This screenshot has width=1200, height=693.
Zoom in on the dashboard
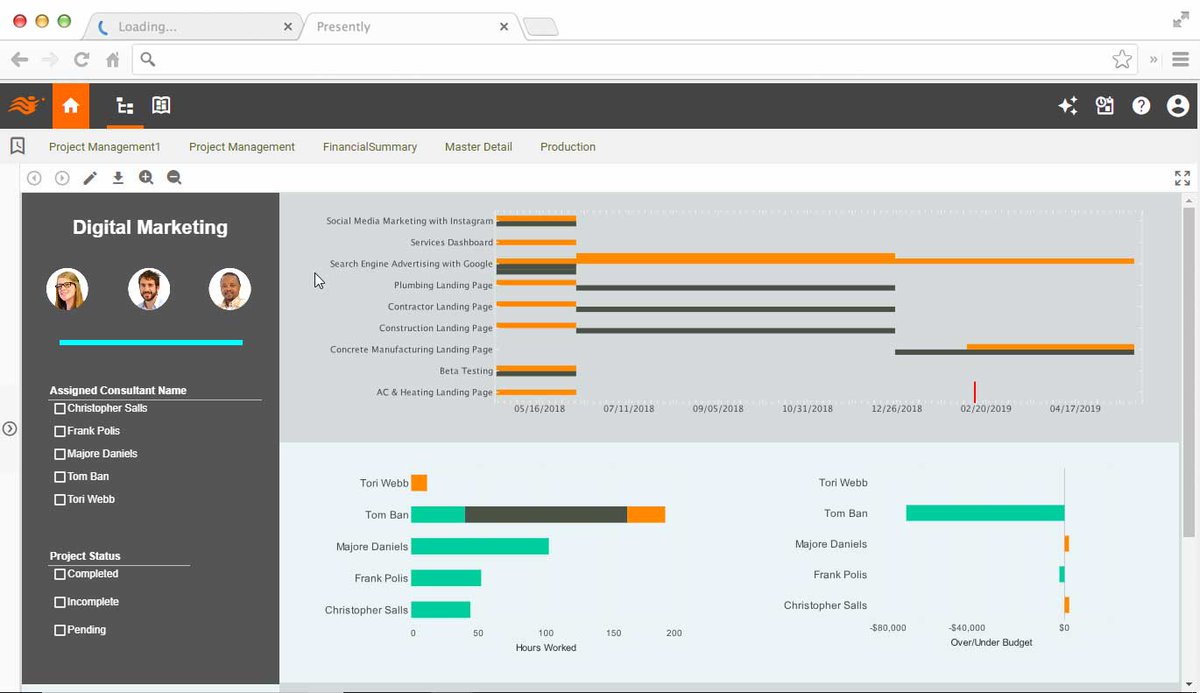pyautogui.click(x=146, y=177)
